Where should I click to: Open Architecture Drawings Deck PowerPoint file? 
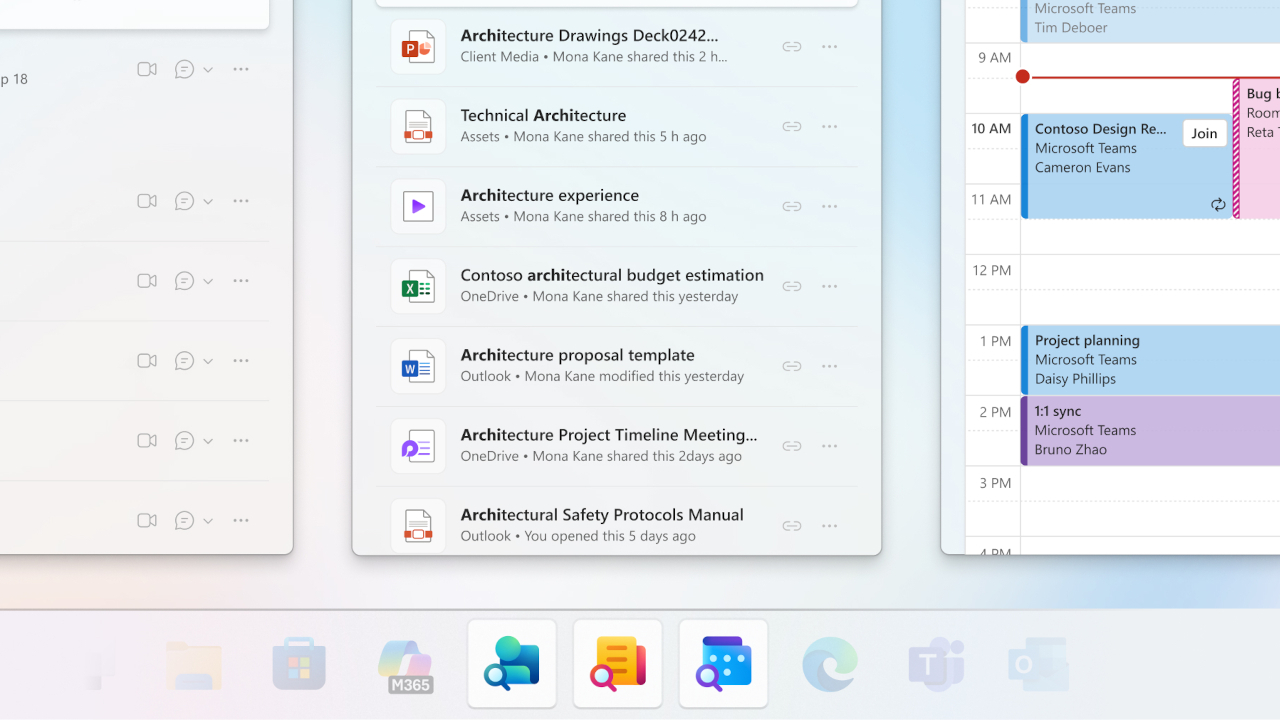[x=589, y=36]
